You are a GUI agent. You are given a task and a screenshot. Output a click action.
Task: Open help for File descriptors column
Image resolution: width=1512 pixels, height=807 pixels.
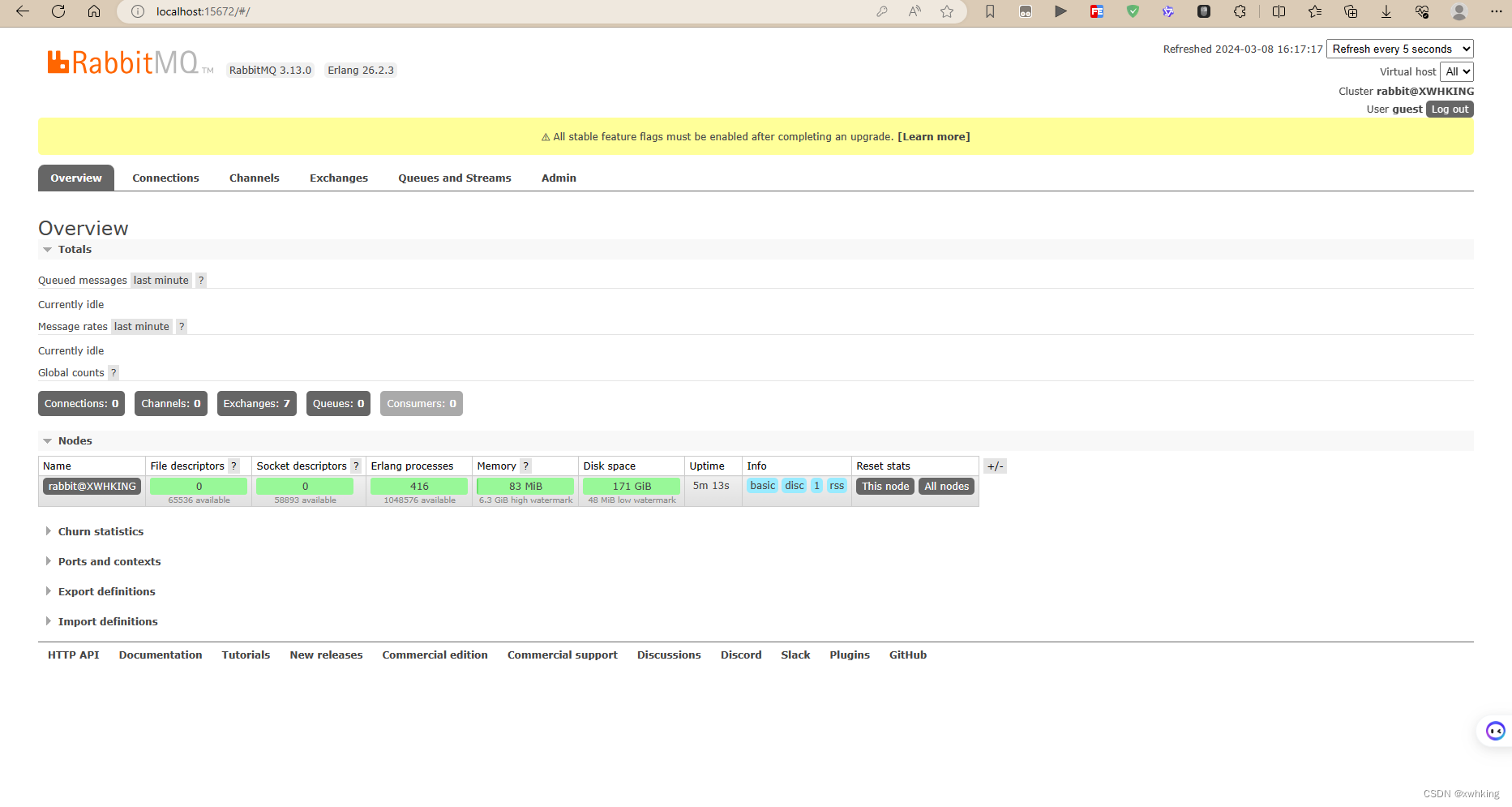[x=234, y=466]
